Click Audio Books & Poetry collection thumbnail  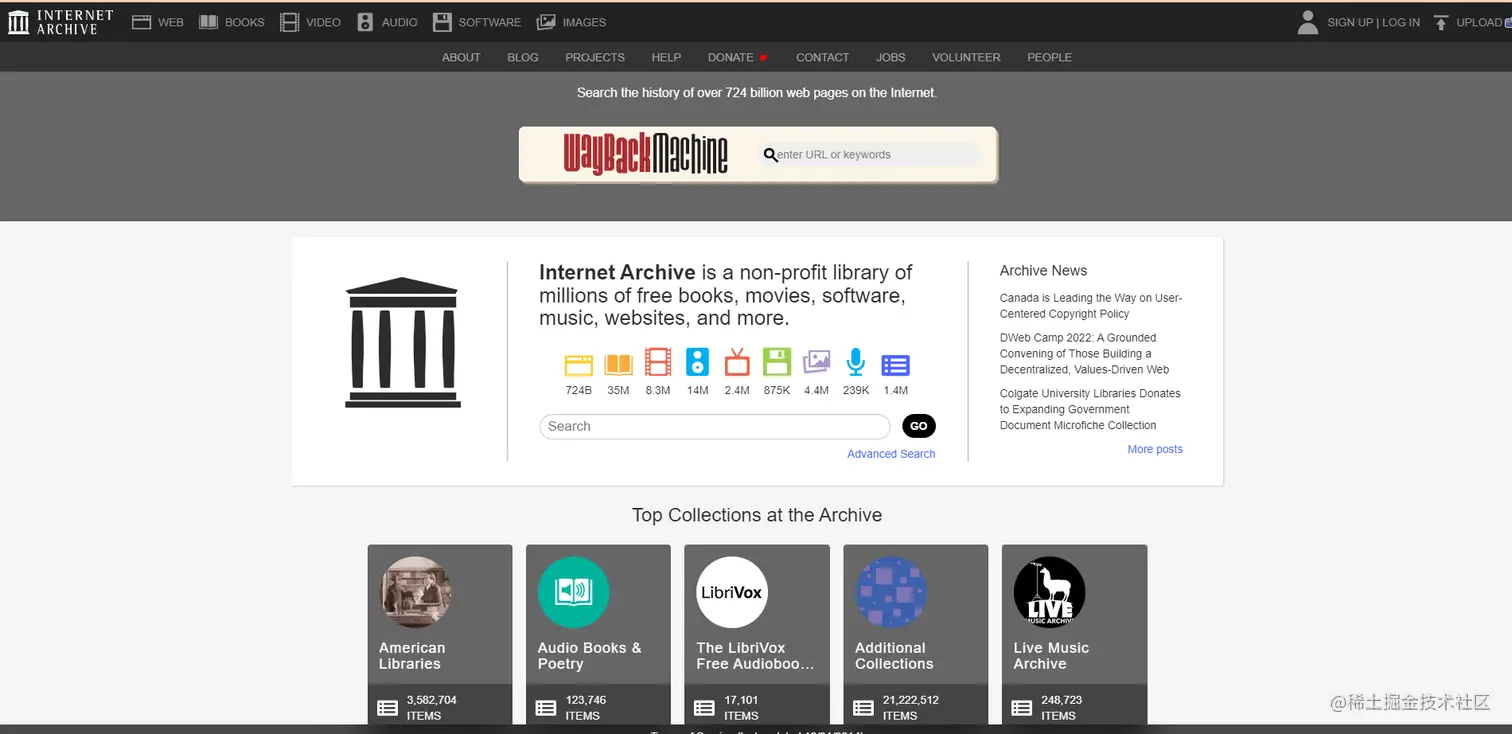point(574,592)
